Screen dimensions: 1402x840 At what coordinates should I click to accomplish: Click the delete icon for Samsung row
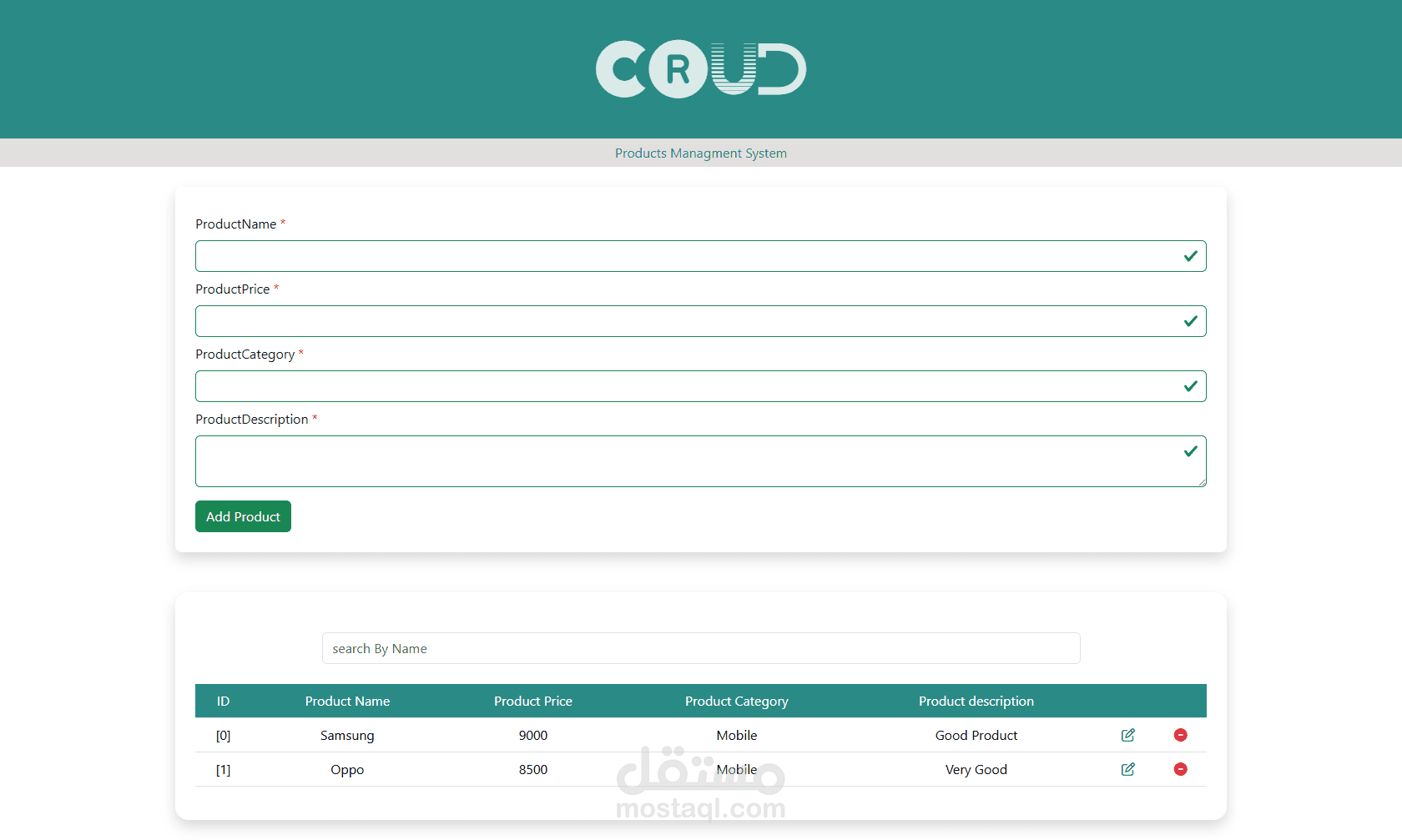1180,735
